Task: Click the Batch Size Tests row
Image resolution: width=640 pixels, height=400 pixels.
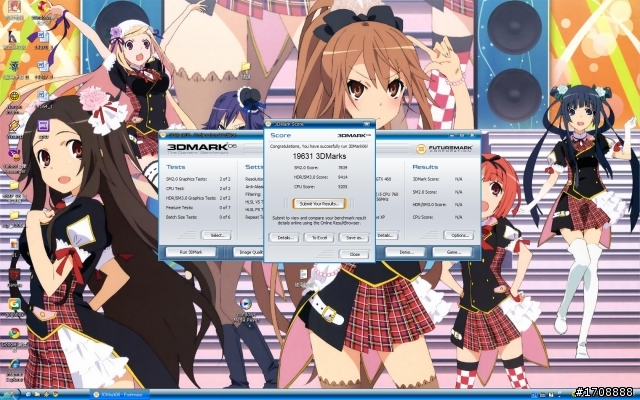Action: 198,217
